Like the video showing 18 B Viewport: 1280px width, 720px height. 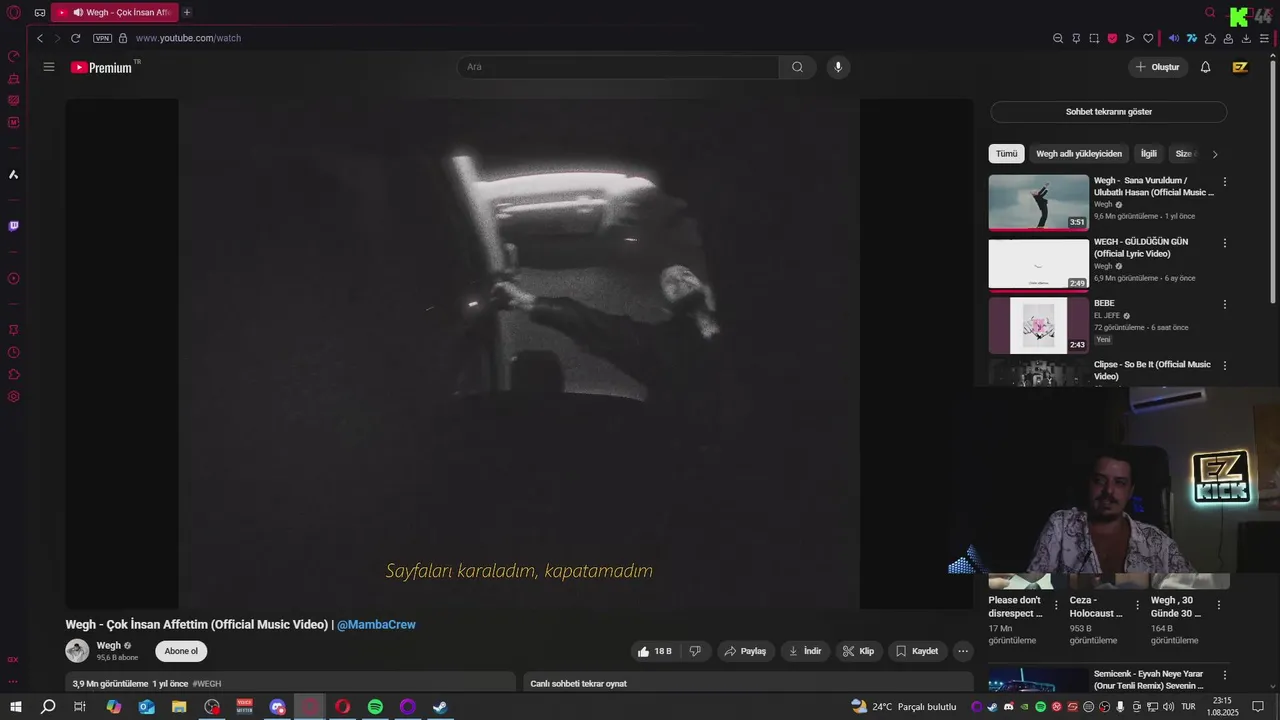tap(655, 651)
